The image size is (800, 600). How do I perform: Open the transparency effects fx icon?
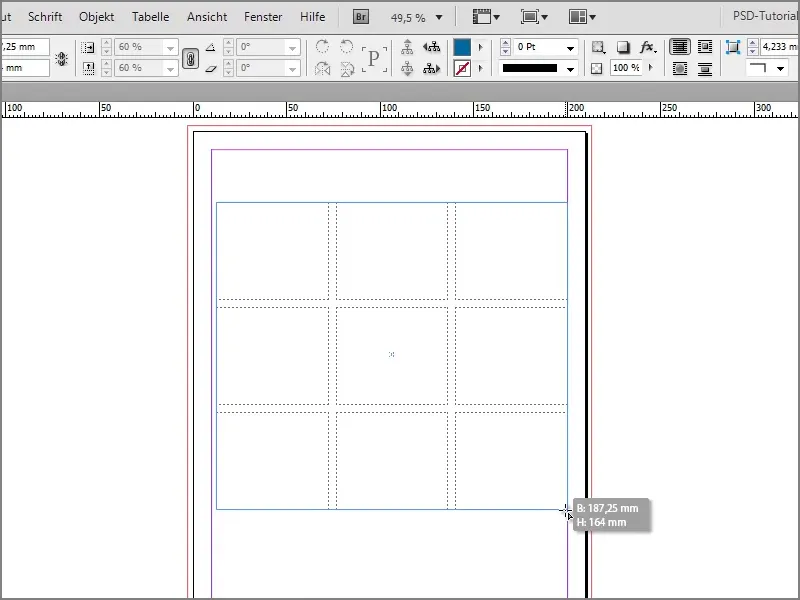pos(648,47)
